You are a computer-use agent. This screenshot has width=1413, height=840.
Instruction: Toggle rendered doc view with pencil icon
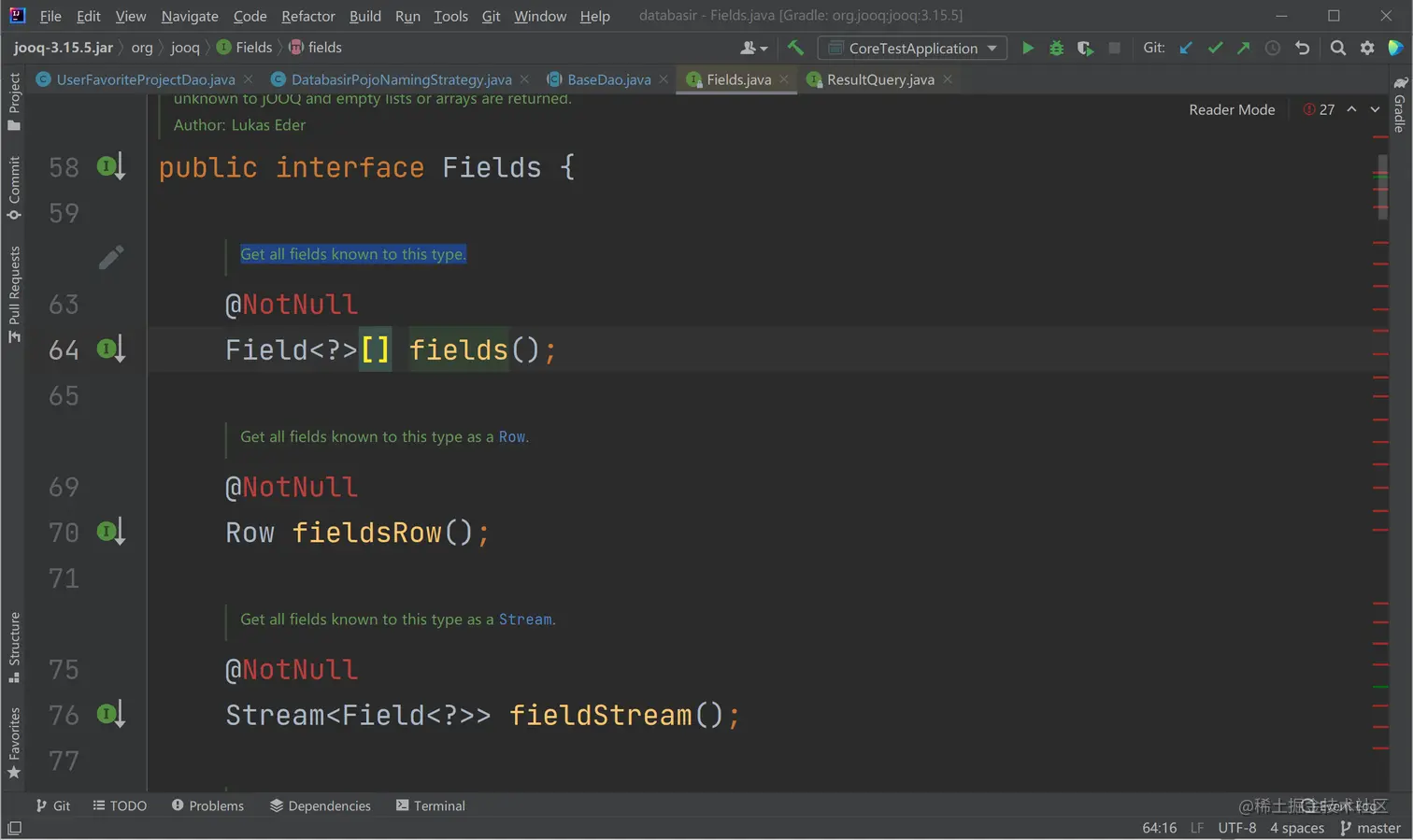click(x=111, y=257)
